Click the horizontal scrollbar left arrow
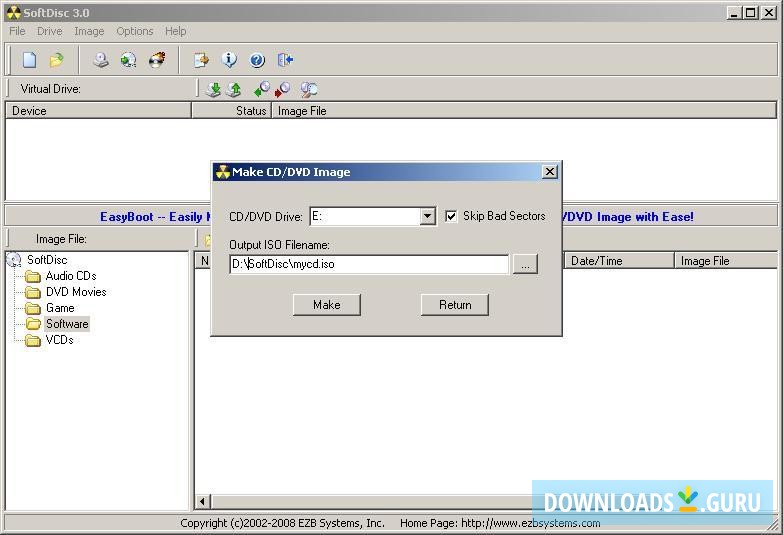Screen dimensions: 783x535 coord(202,501)
